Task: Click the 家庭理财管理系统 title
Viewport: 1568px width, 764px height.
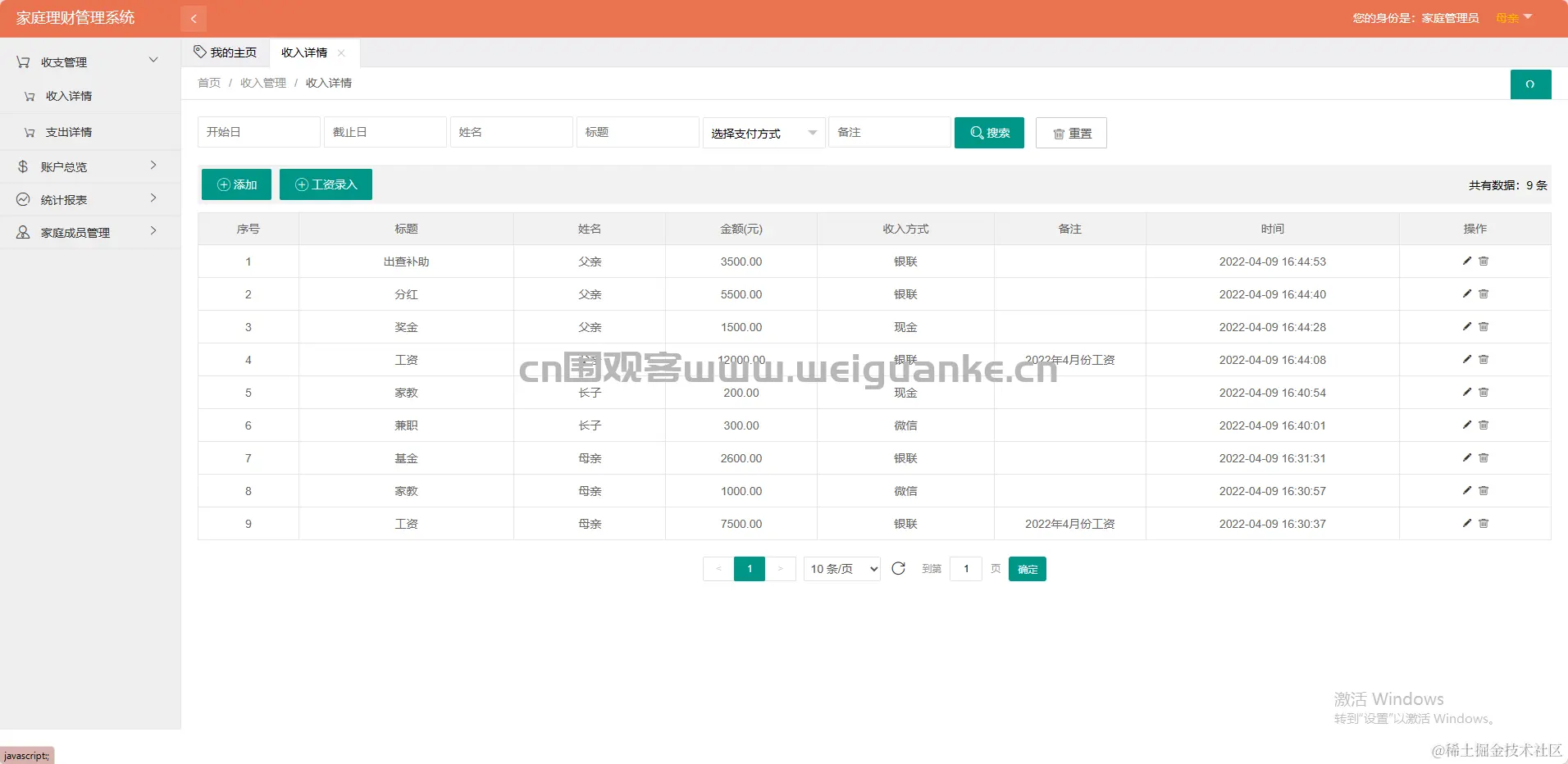Action: [x=75, y=18]
